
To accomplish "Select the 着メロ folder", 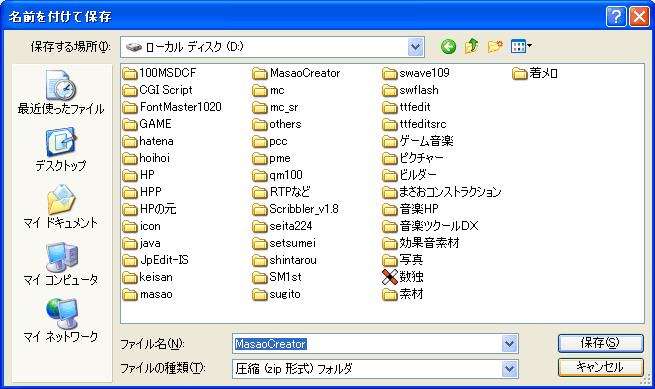I will (535, 73).
